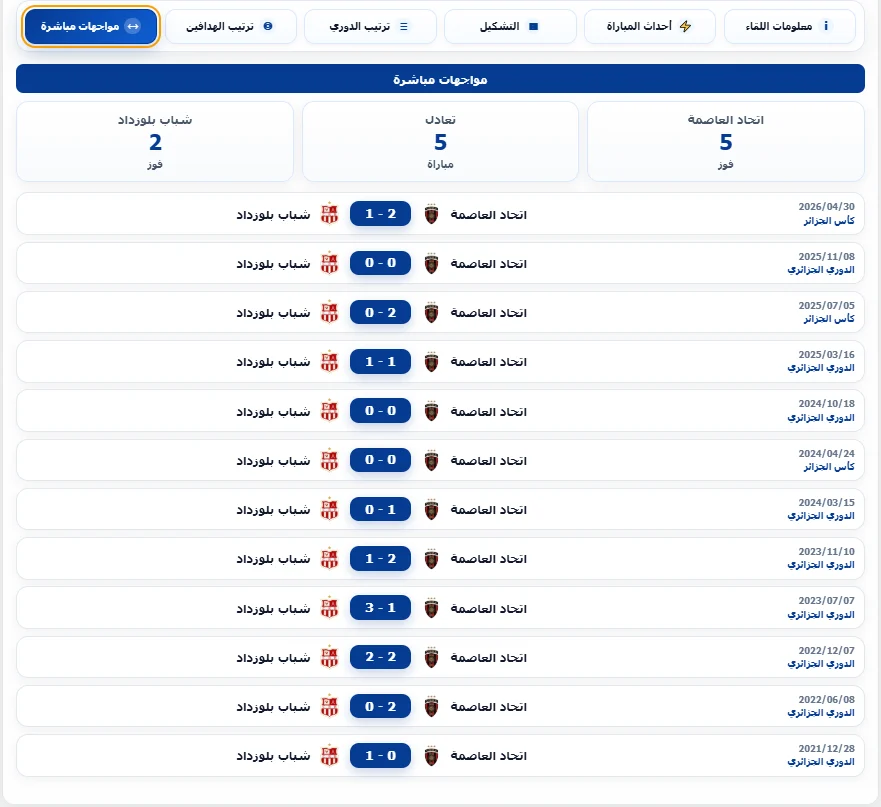Click CR Belouizdad crest in 2025/07/05 row
The height and width of the screenshot is (807, 881).
(329, 312)
